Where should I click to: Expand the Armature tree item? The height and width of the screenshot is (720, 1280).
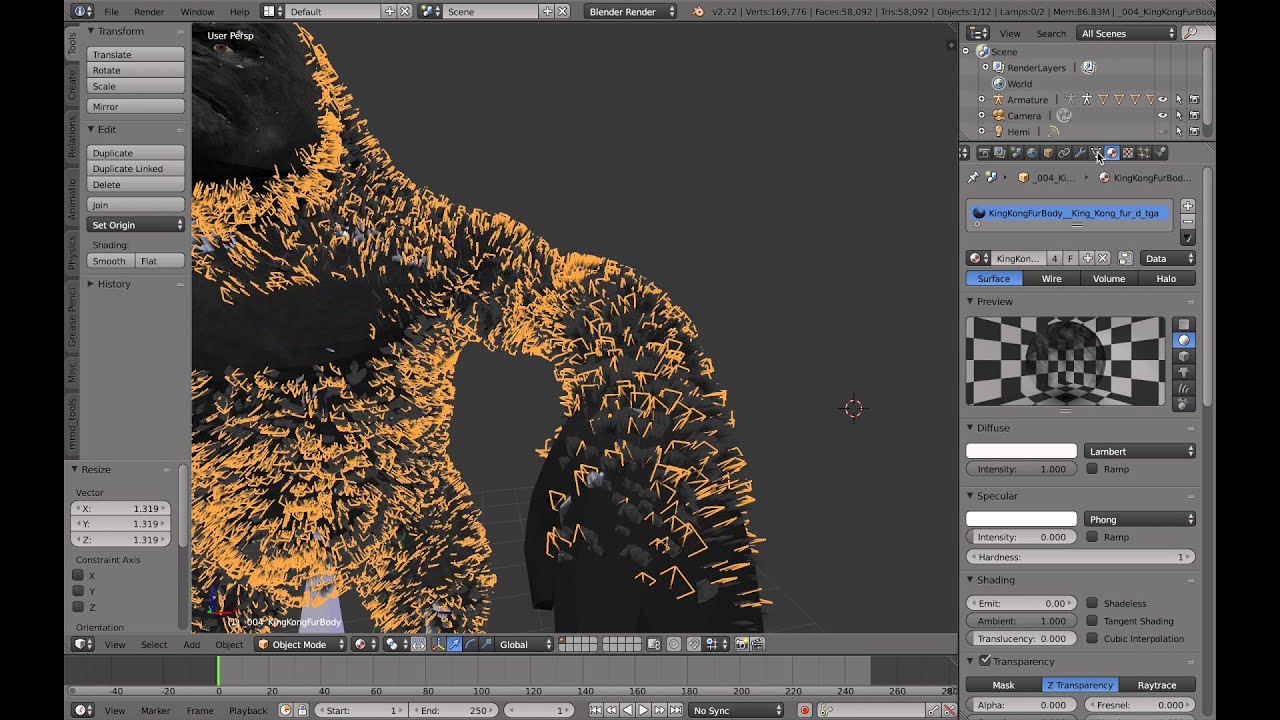981,100
